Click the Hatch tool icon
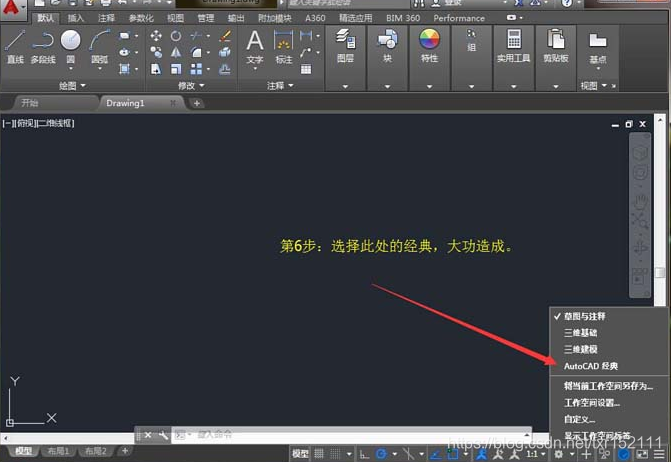This screenshot has height=462, width=671. 125,69
